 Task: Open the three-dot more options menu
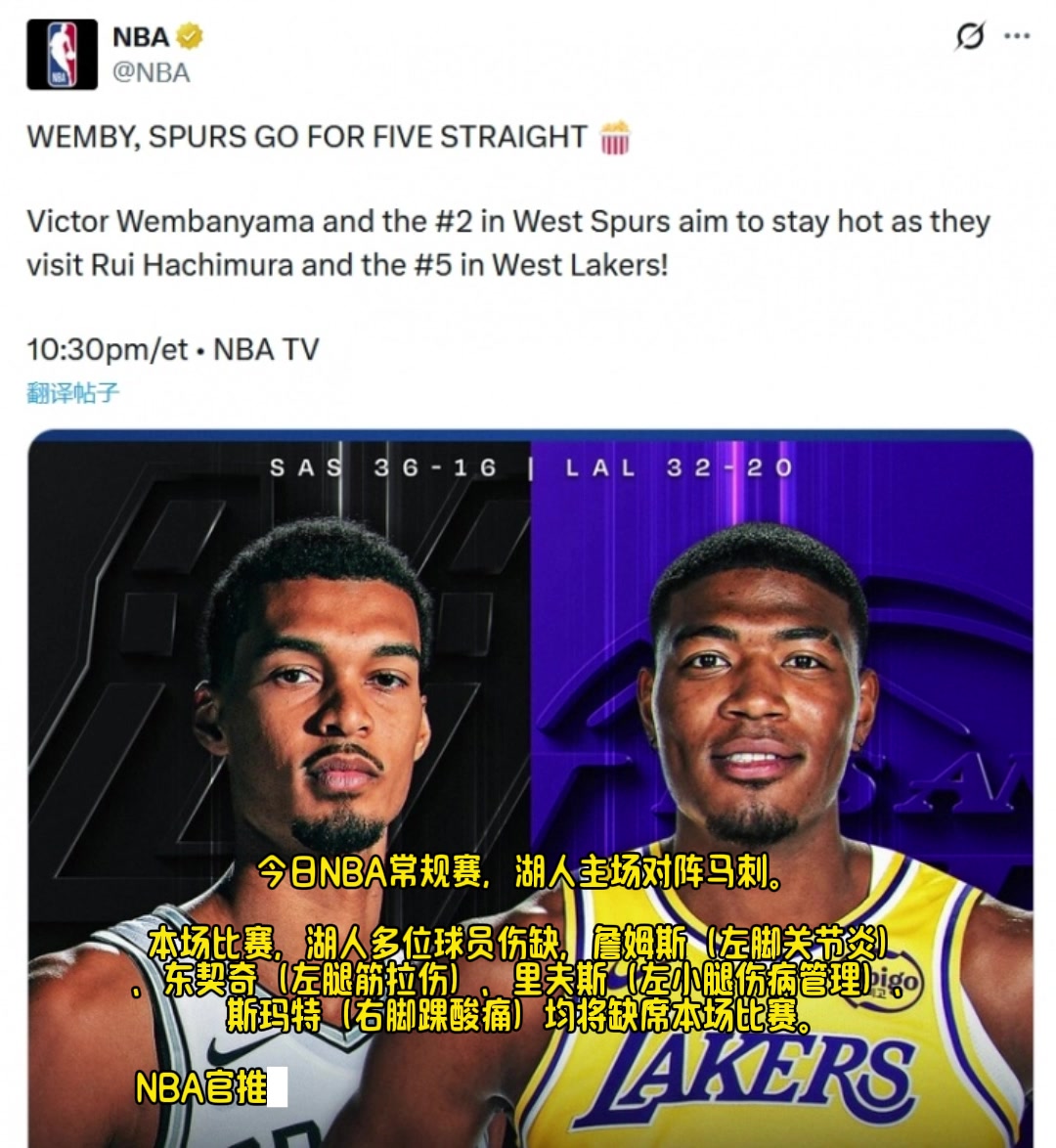pos(1017,36)
